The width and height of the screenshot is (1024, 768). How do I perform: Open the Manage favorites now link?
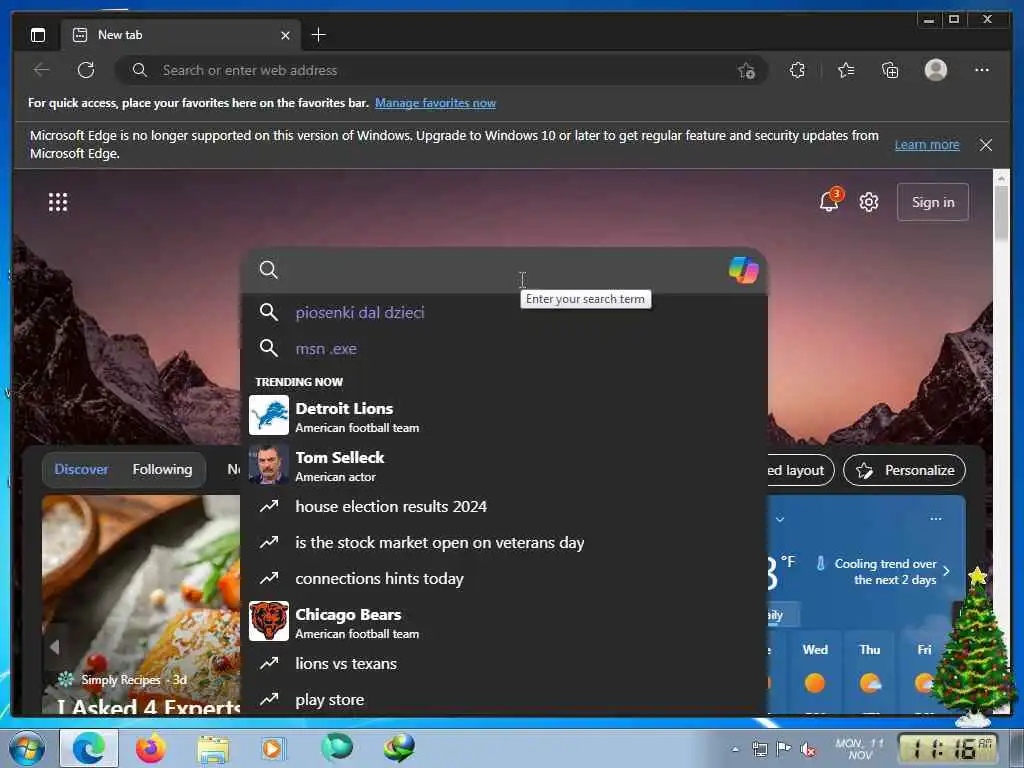coord(436,103)
